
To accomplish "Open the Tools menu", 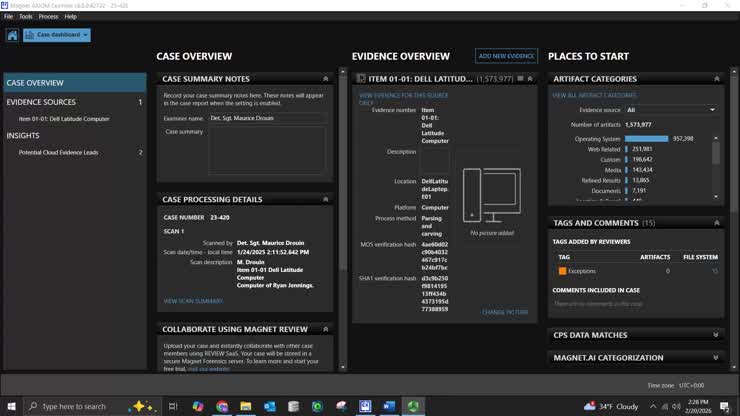I will click(25, 17).
